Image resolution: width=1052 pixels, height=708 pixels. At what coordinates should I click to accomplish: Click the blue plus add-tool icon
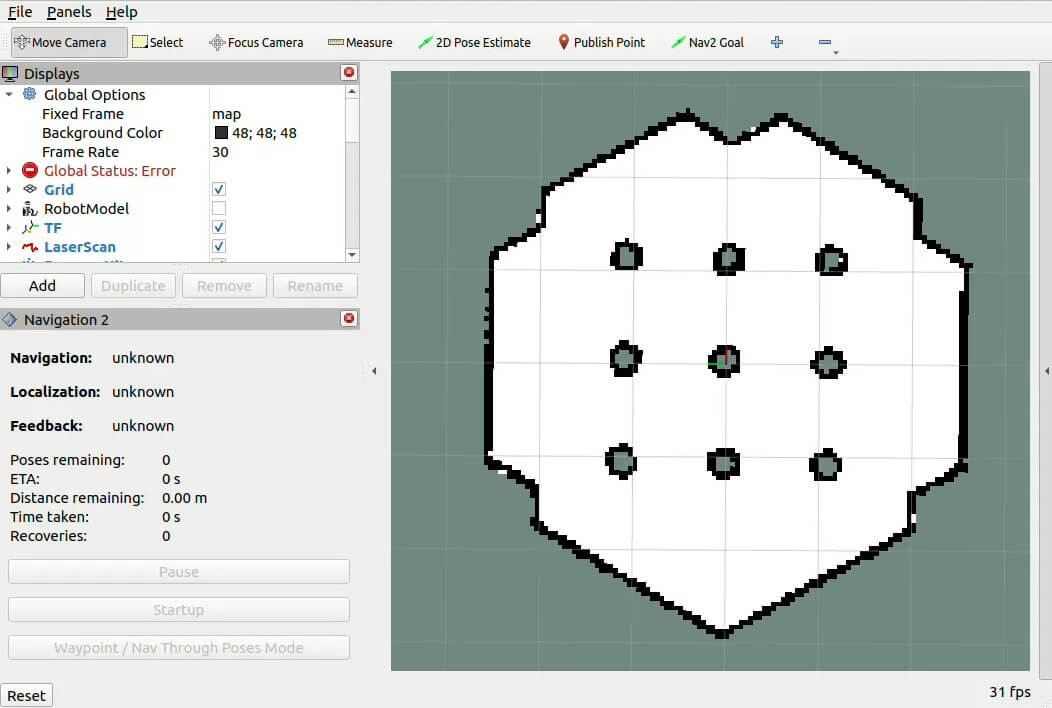pos(777,42)
